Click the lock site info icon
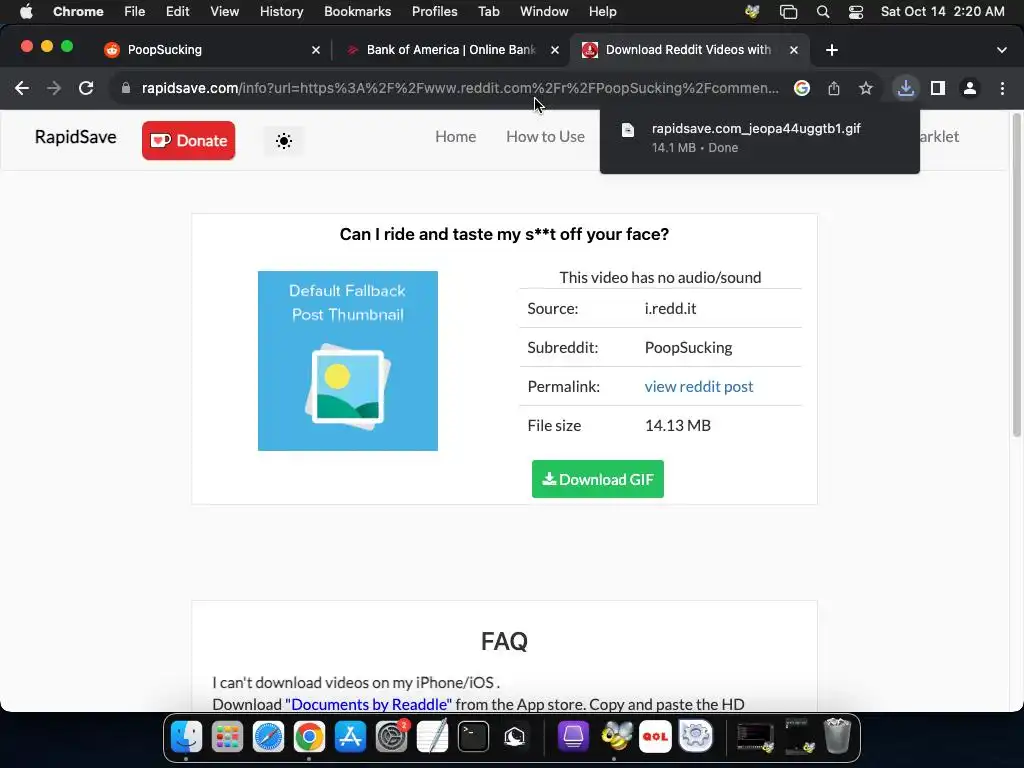Viewport: 1024px width, 768px height. click(126, 88)
